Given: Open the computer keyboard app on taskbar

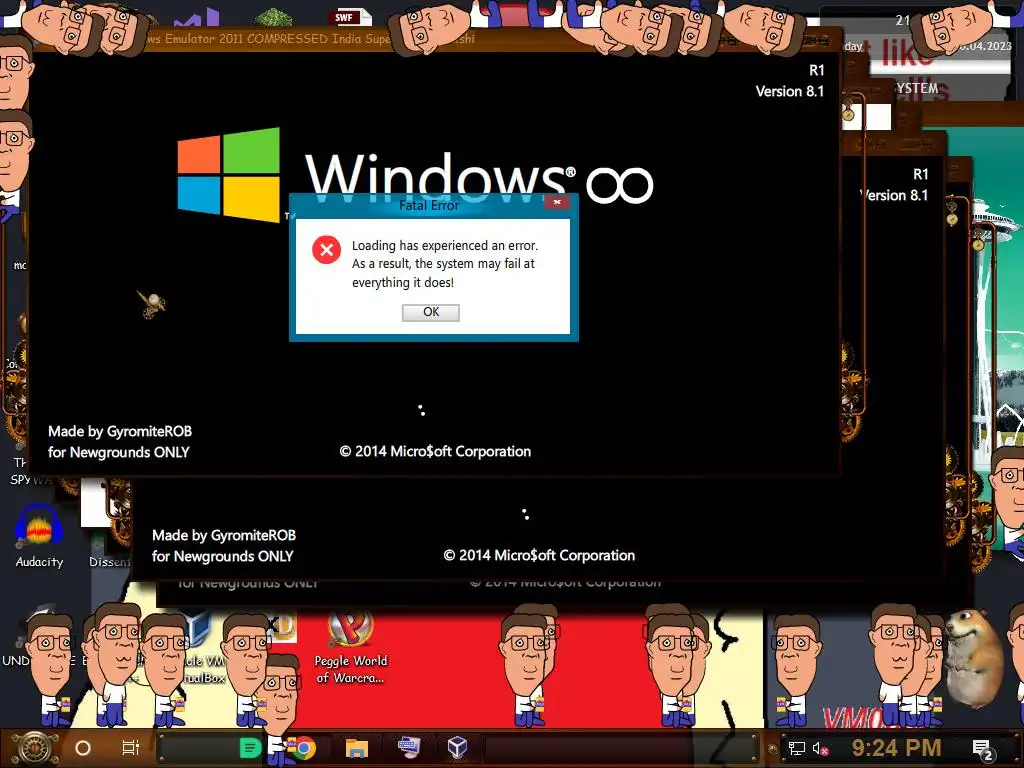Looking at the screenshot, I should 409,746.
